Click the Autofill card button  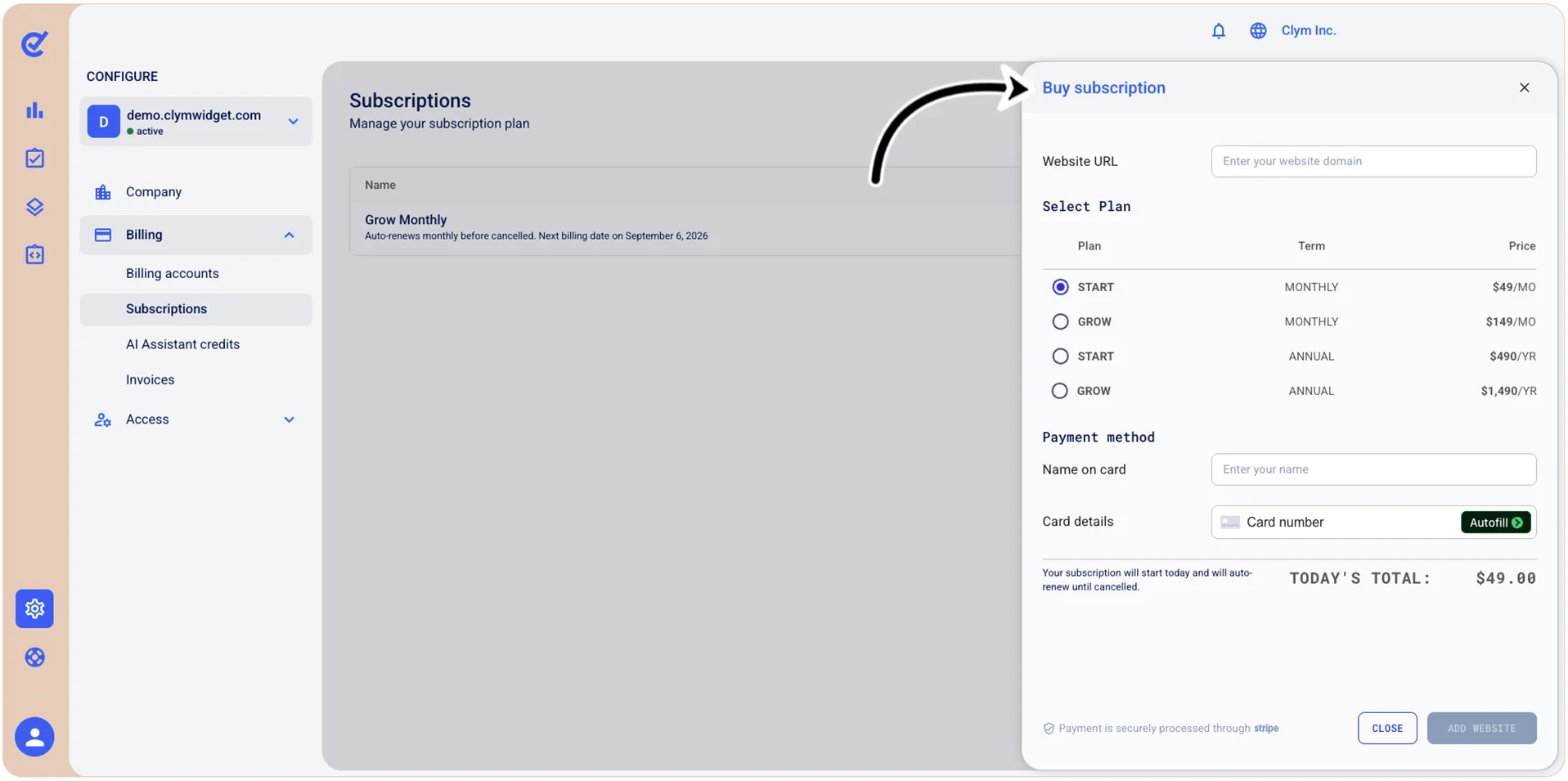[1495, 523]
